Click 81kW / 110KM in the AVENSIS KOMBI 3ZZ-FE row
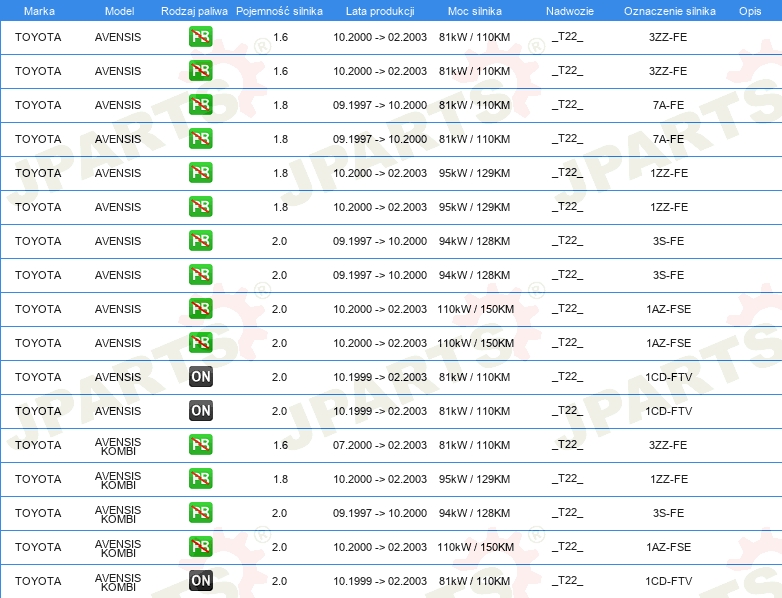The height and width of the screenshot is (598, 782). 474,445
